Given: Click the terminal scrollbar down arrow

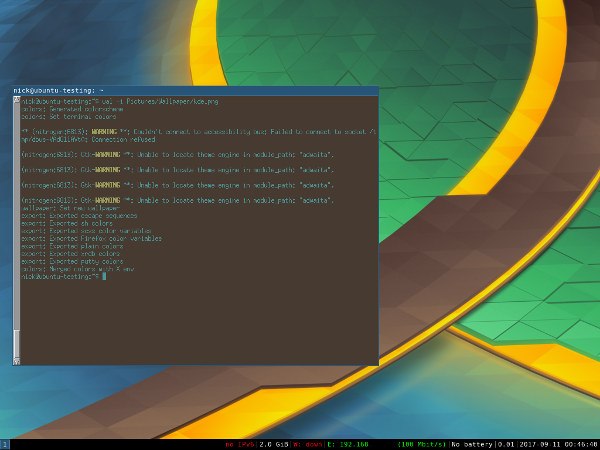Looking at the screenshot, I should 16,361.
